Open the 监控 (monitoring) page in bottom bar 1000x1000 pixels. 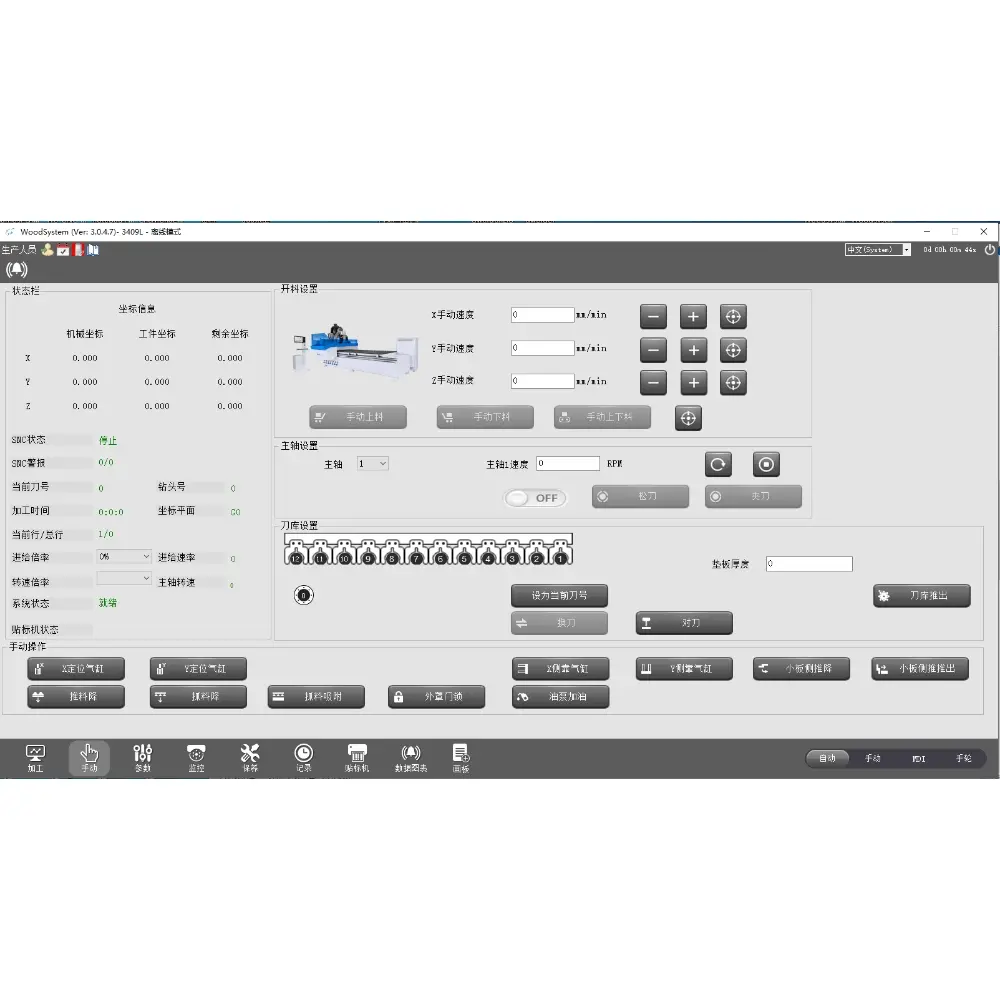[196, 758]
